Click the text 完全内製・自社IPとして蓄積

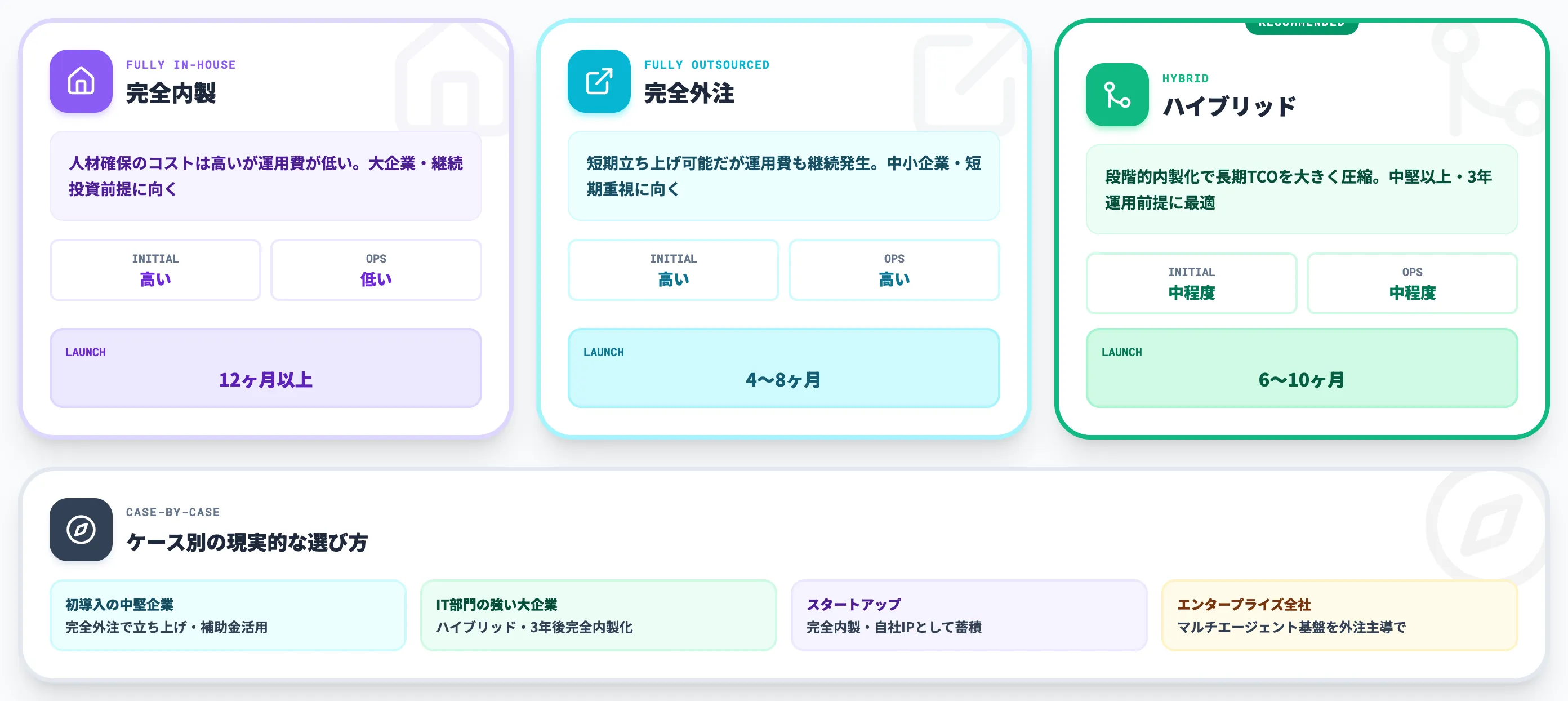click(894, 627)
